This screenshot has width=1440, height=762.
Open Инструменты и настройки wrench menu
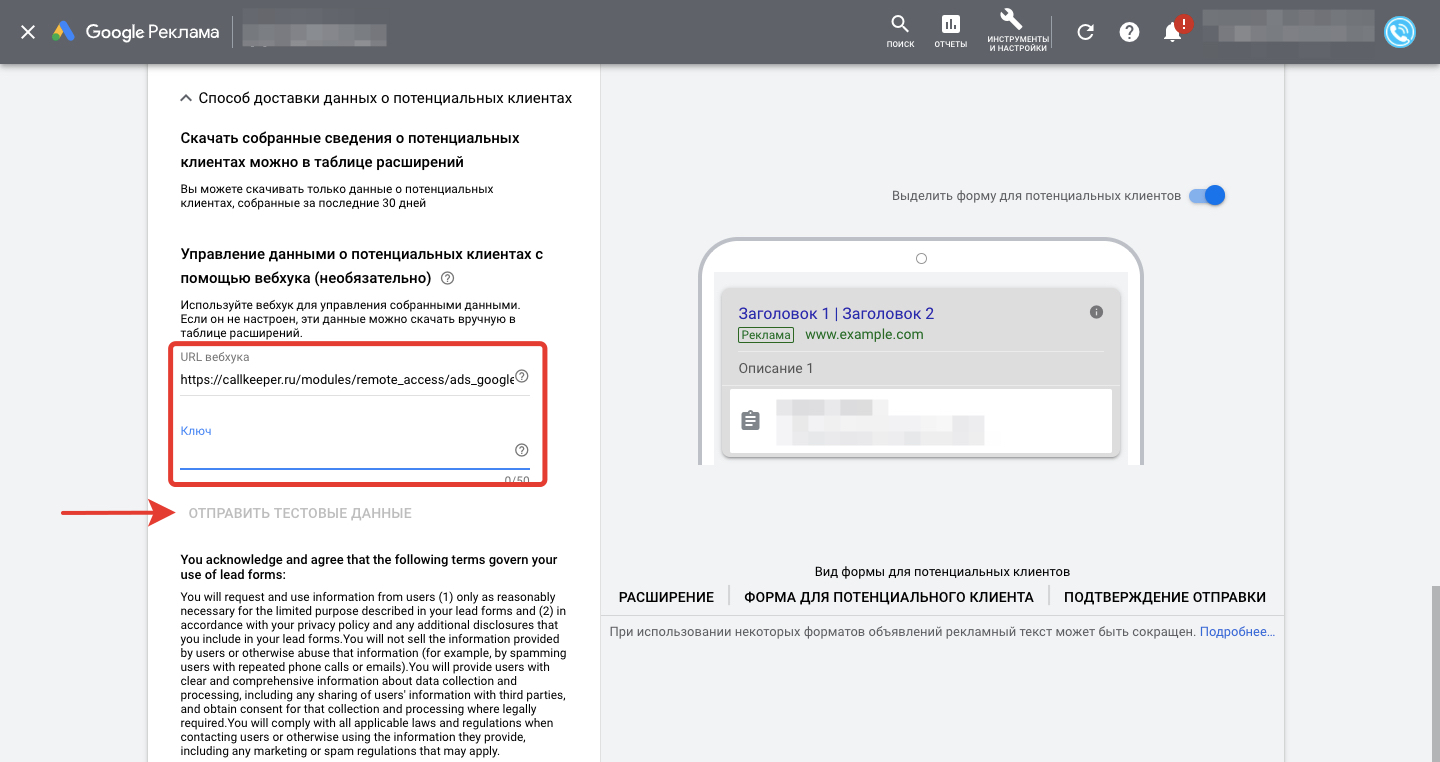point(1018,31)
